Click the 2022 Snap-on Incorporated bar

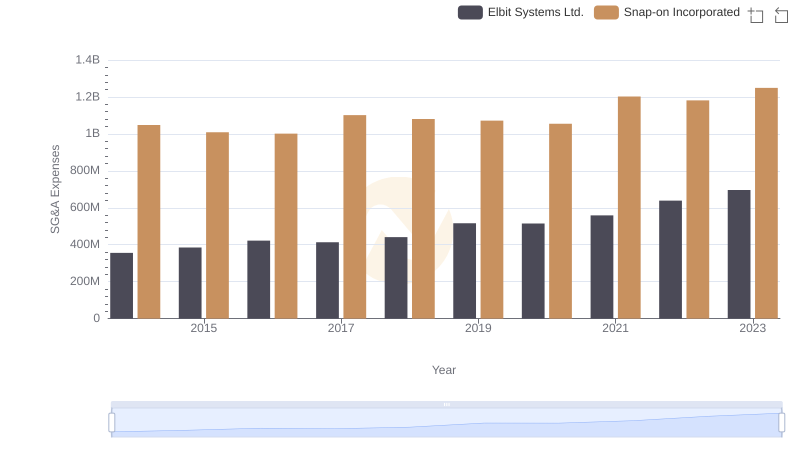pyautogui.click(x=697, y=209)
